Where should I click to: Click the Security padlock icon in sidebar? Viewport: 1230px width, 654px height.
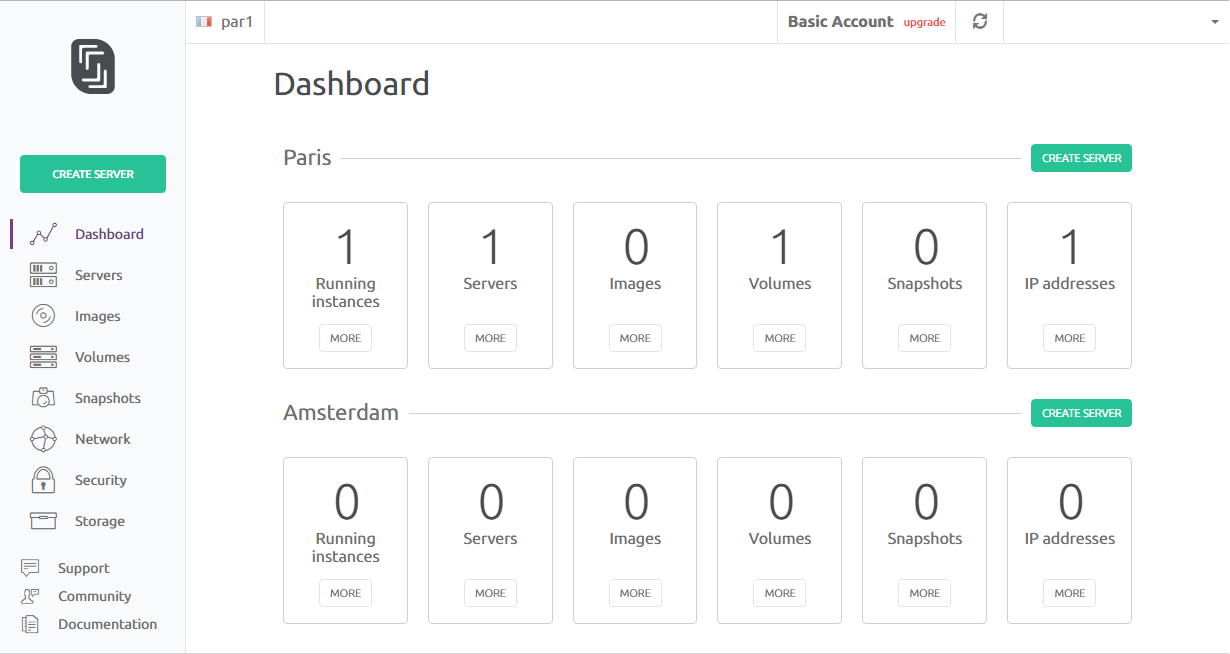(x=43, y=480)
